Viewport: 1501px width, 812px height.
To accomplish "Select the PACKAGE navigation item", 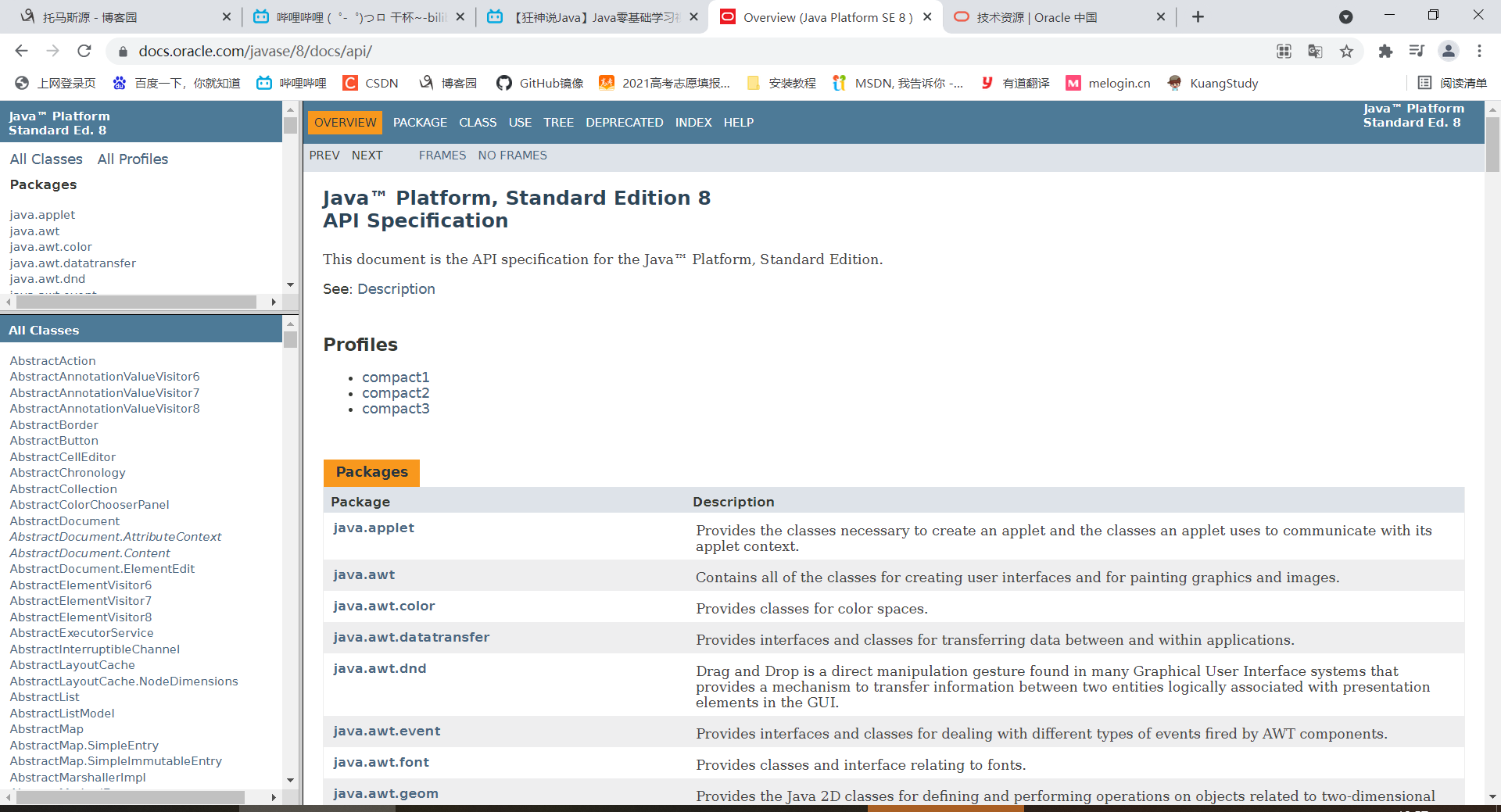I will click(420, 122).
